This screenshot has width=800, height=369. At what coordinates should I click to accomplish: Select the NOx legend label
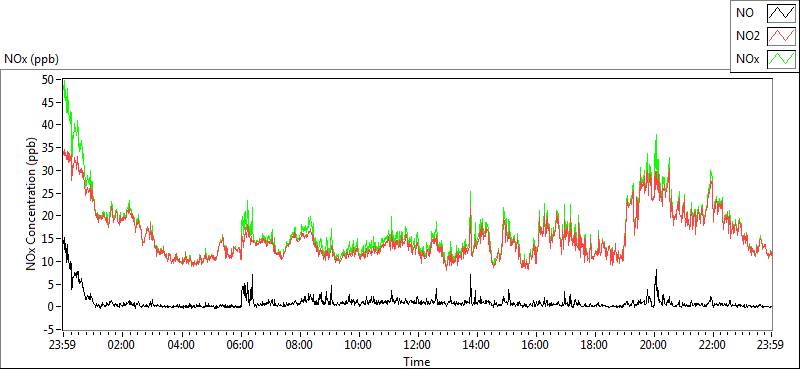tap(748, 60)
